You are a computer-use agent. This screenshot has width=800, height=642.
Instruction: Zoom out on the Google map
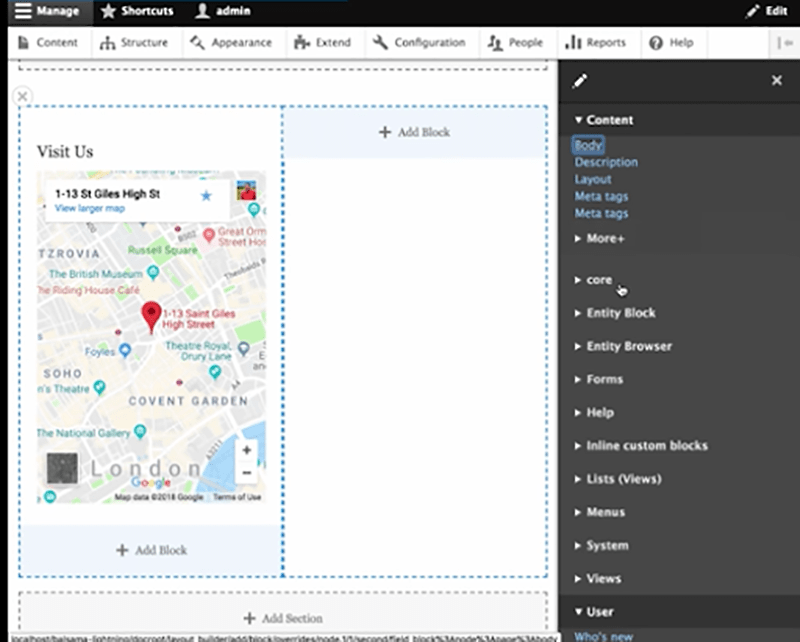(247, 473)
